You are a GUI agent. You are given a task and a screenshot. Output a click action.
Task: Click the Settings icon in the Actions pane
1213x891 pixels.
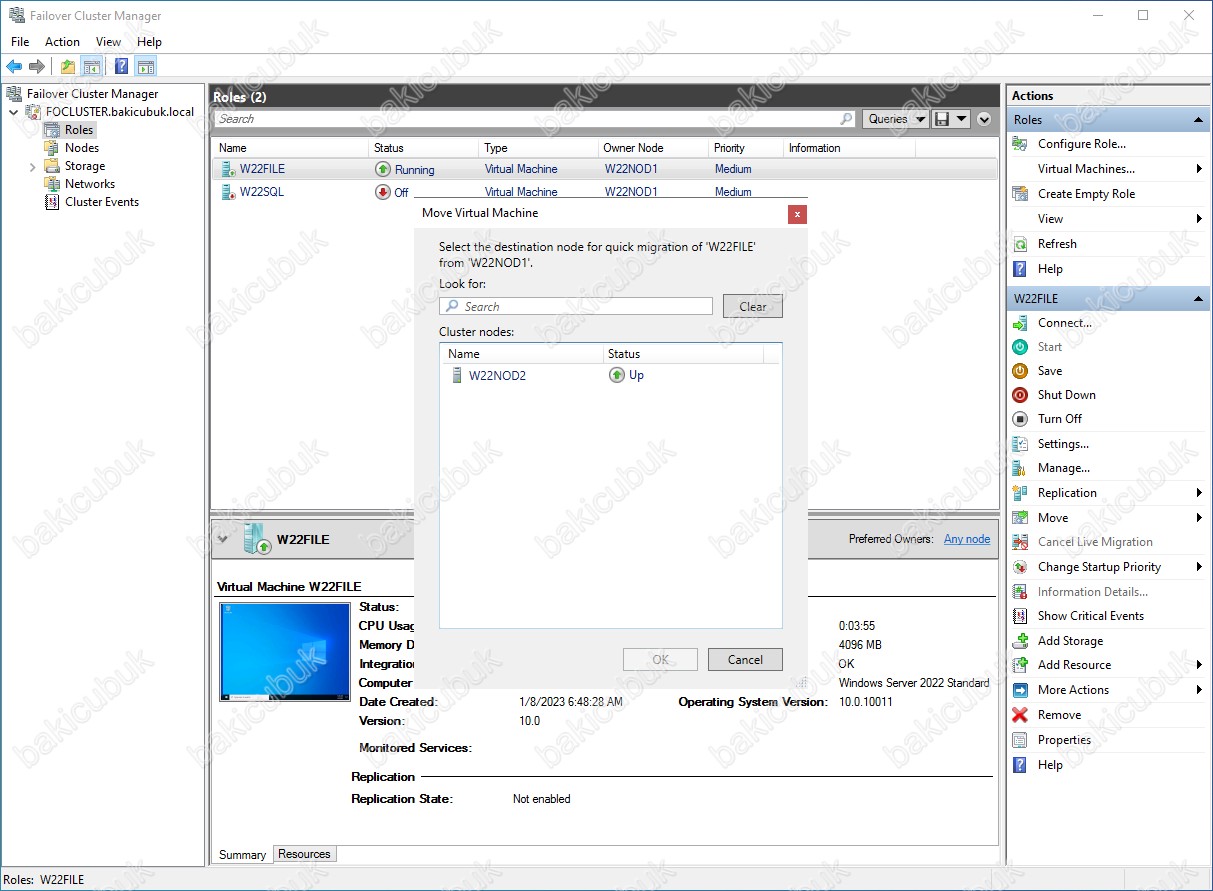[1020, 444]
